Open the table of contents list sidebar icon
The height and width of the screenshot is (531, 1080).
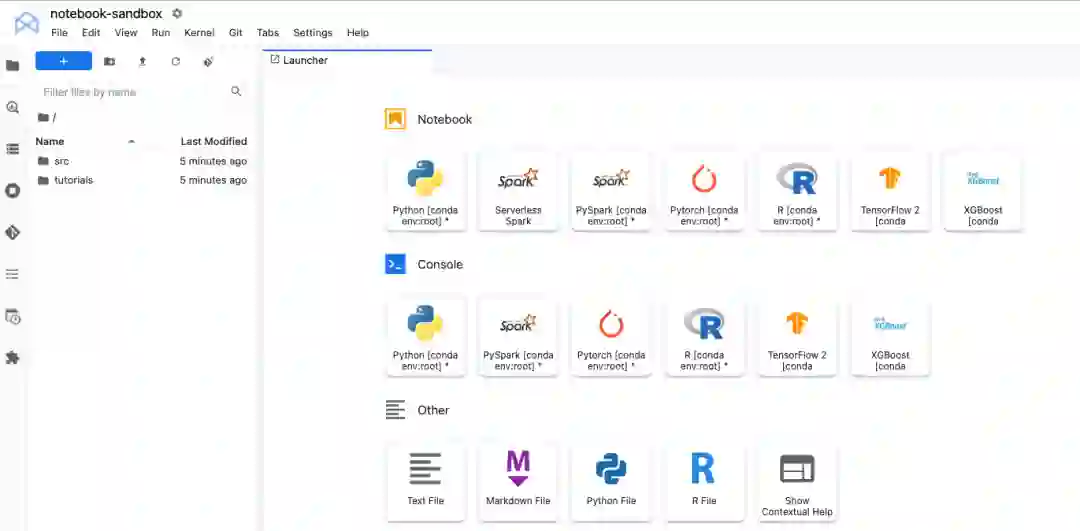[12, 149]
